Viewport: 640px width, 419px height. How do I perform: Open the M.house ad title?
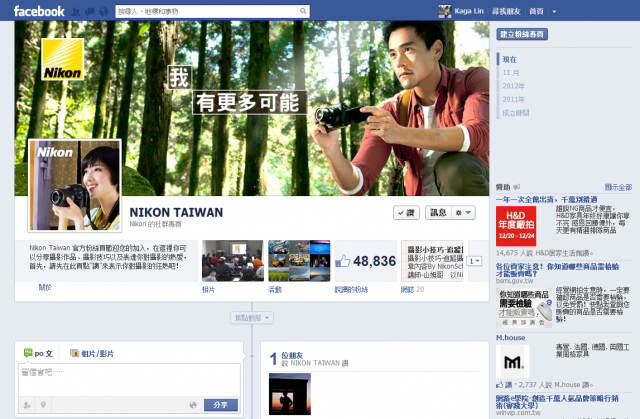pos(511,338)
